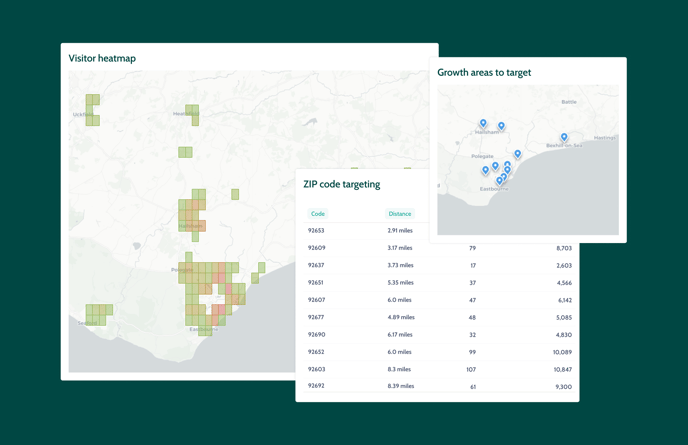Click the 4.89 miles distance cell

tap(401, 317)
